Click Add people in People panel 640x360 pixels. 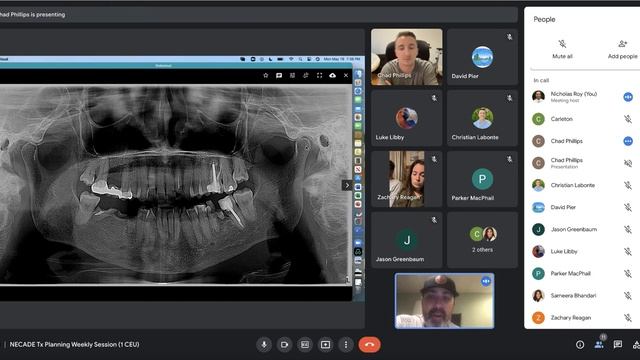622,49
